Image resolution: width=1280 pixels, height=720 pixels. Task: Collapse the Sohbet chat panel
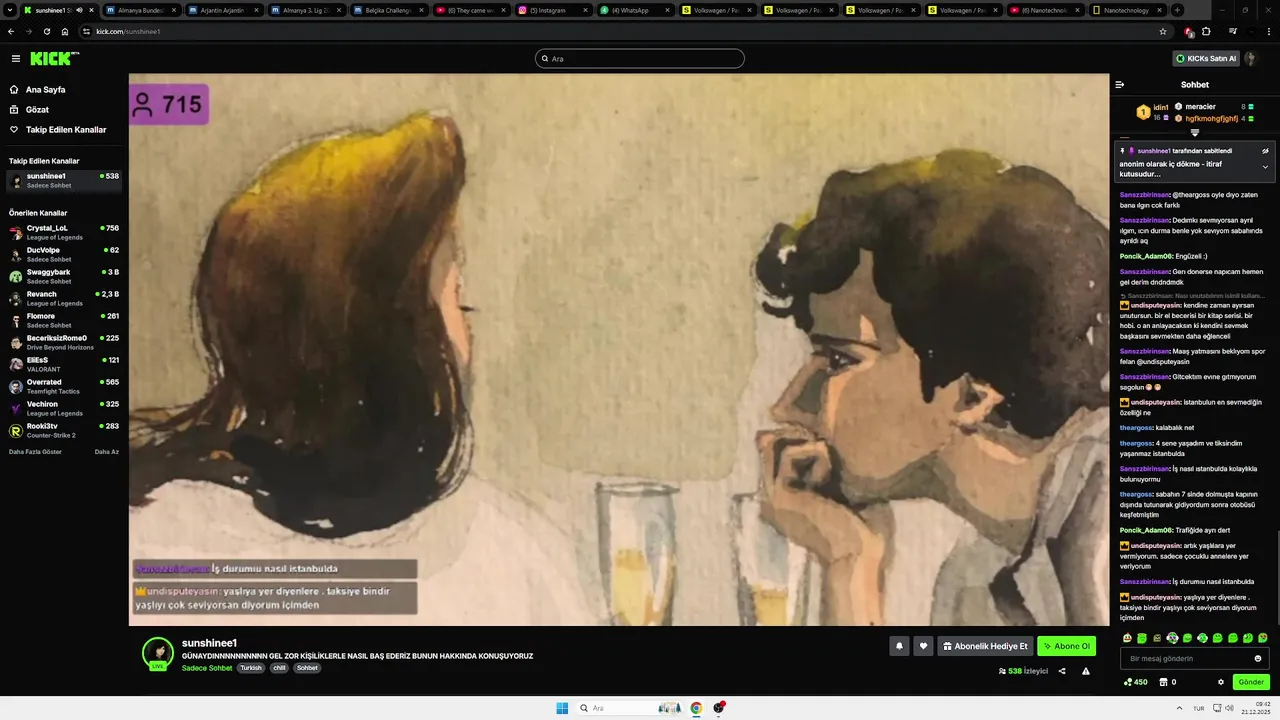click(x=1120, y=84)
